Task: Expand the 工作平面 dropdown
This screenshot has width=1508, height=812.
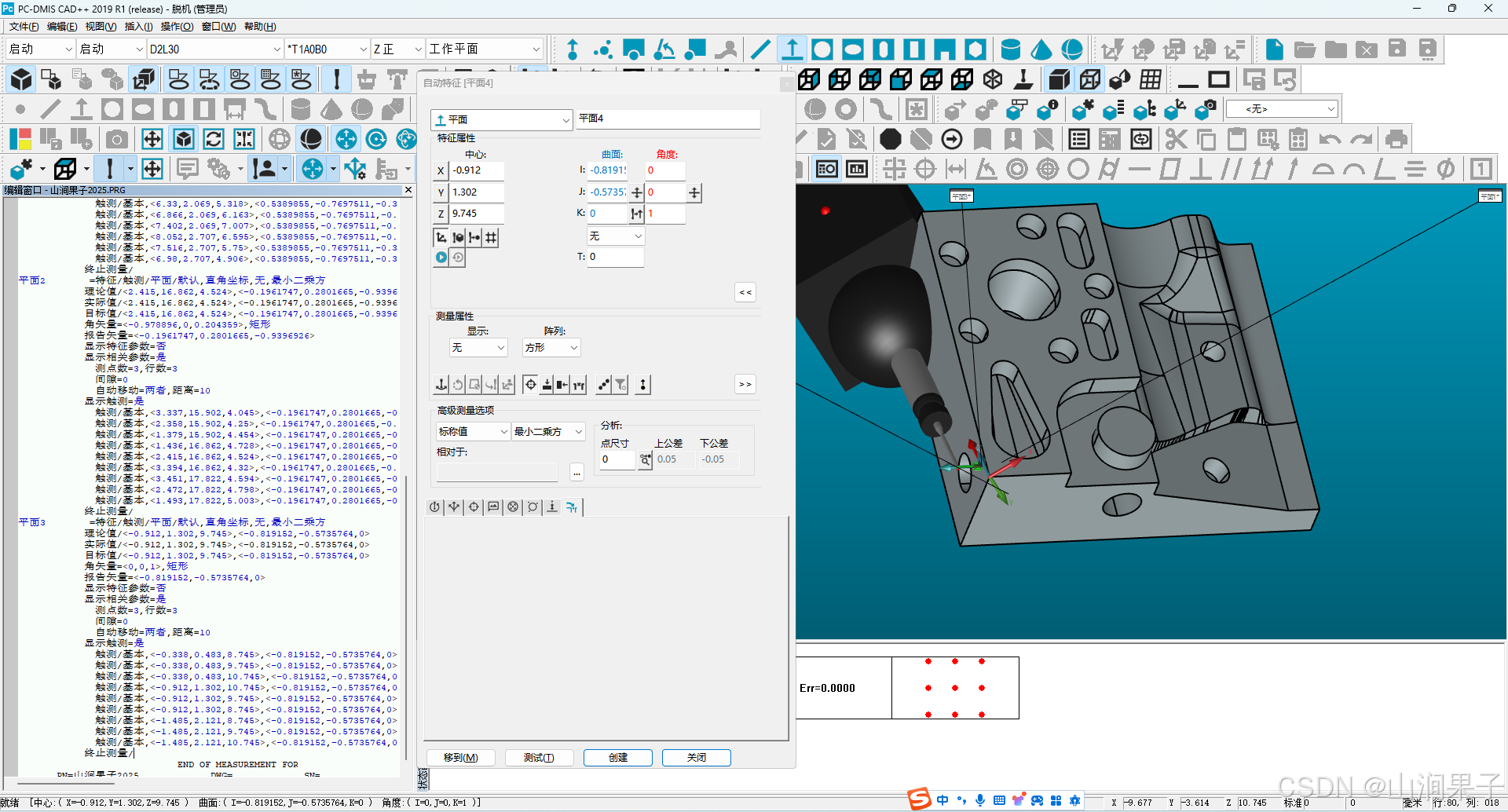Action: click(485, 49)
